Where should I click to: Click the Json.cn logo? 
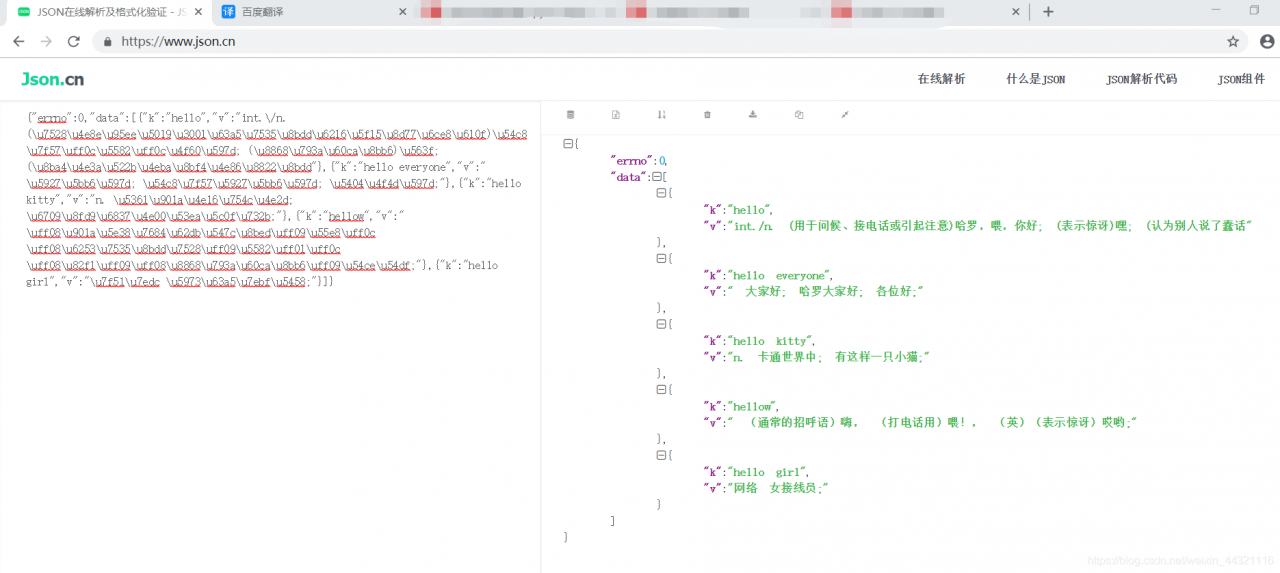click(x=53, y=79)
